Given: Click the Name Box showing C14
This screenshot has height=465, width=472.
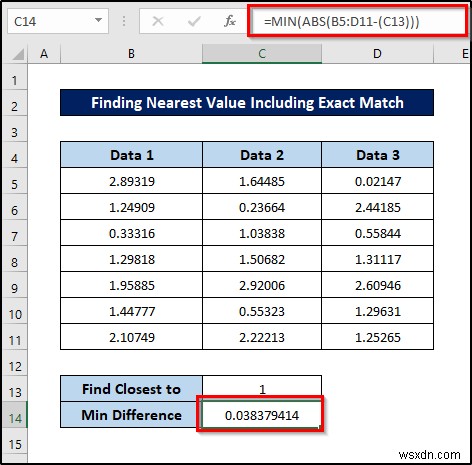Looking at the screenshot, I should point(58,21).
